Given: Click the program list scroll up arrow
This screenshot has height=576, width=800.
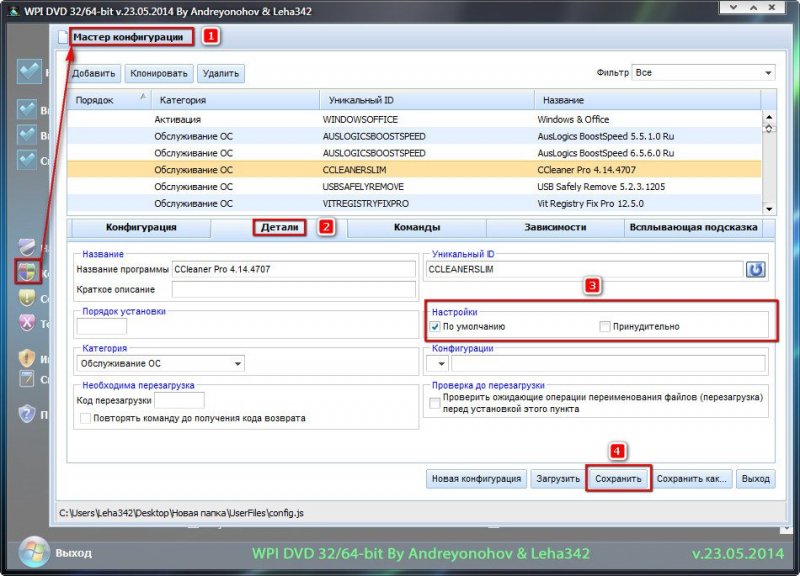Looking at the screenshot, I should 769,117.
